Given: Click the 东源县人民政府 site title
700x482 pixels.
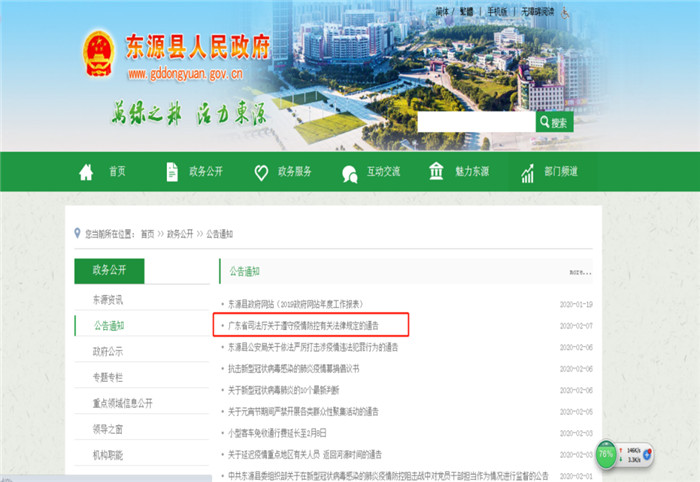Looking at the screenshot, I should click(198, 46).
